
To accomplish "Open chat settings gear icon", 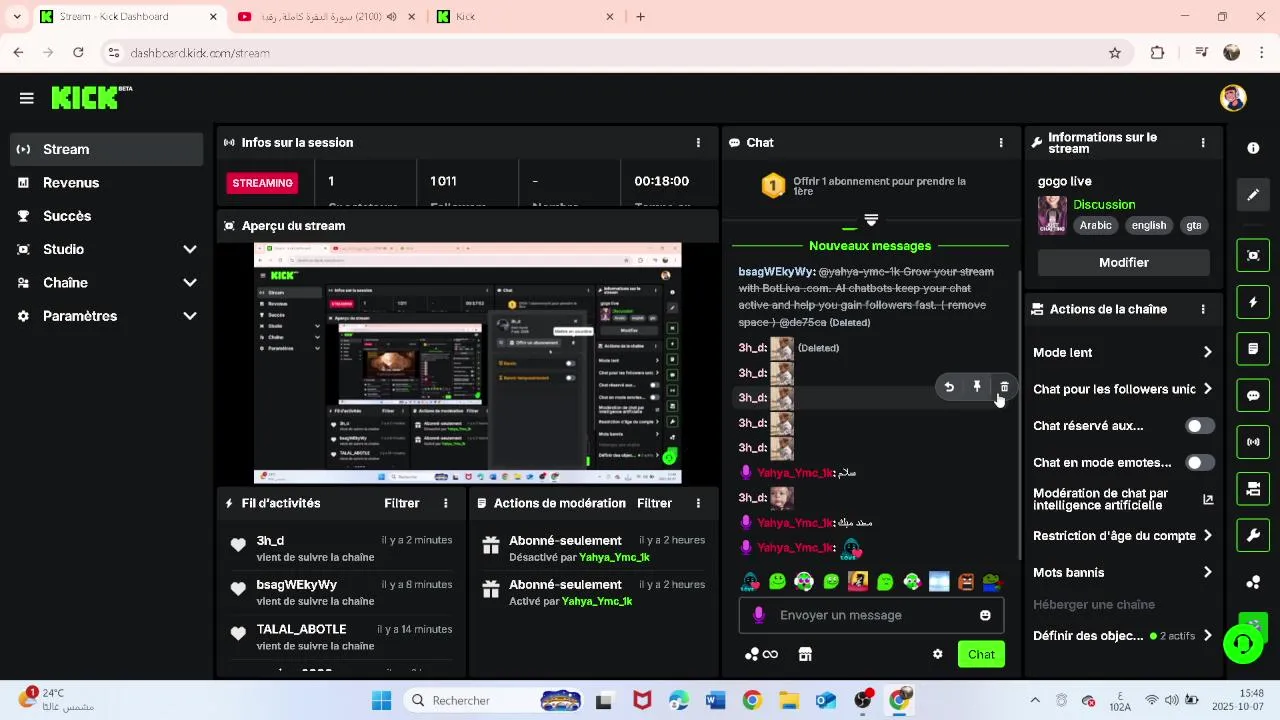I will click(937, 654).
